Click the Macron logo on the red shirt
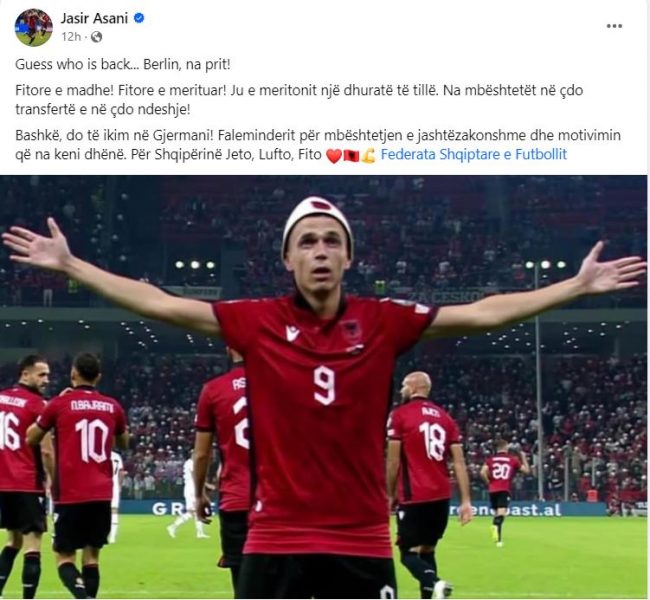Image resolution: width=650 pixels, height=600 pixels. click(x=292, y=333)
